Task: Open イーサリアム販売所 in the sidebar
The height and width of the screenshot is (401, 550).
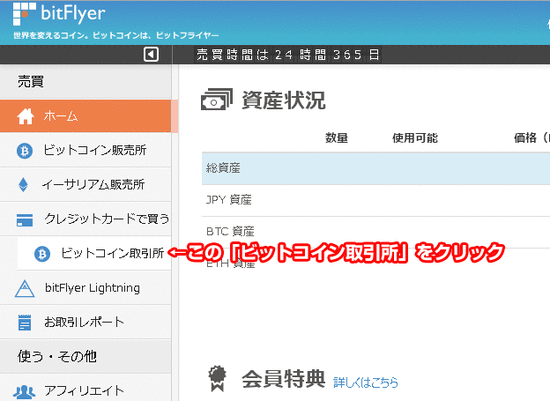Action: click(86, 185)
